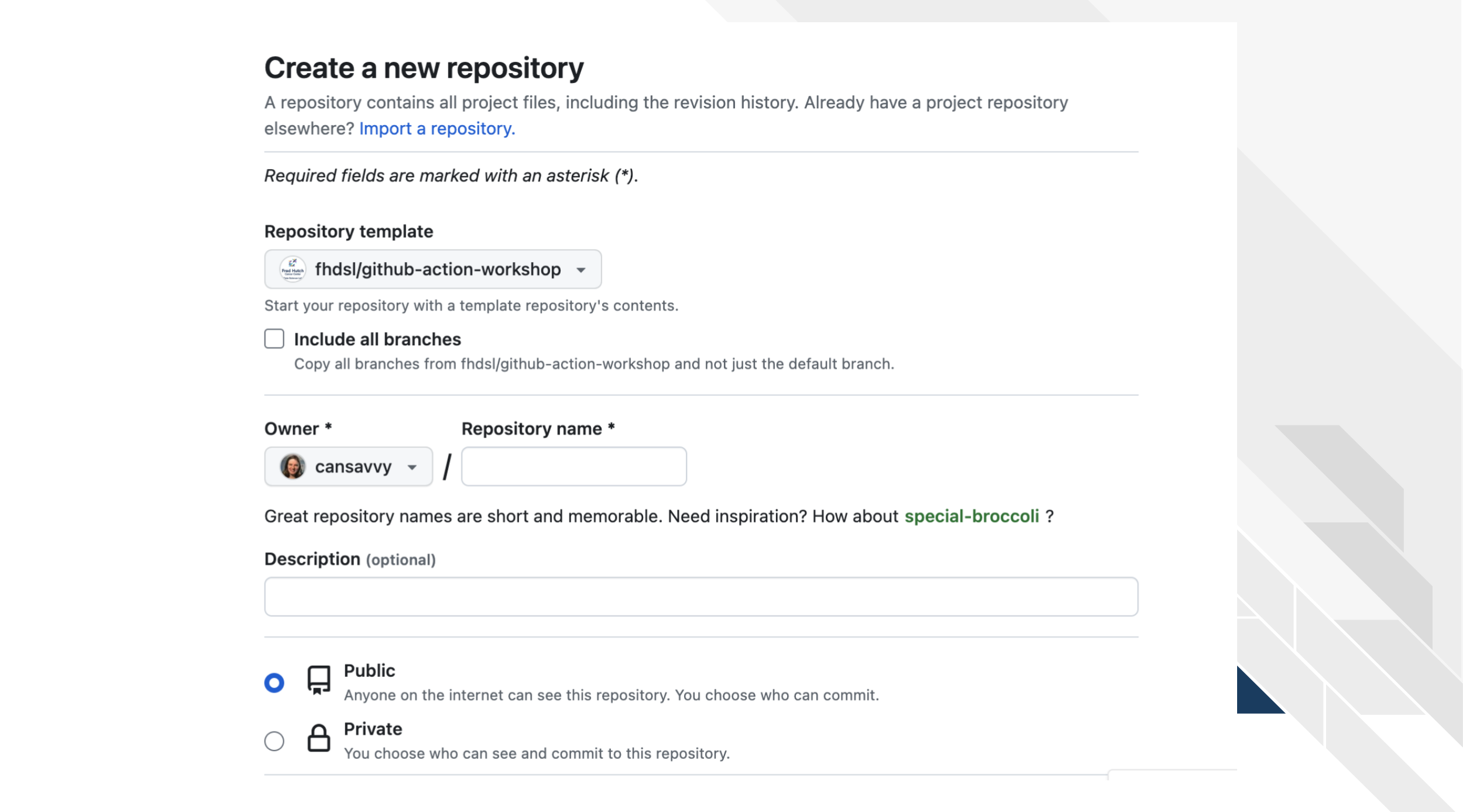
Task: Click the Repository template label
Action: (x=349, y=231)
